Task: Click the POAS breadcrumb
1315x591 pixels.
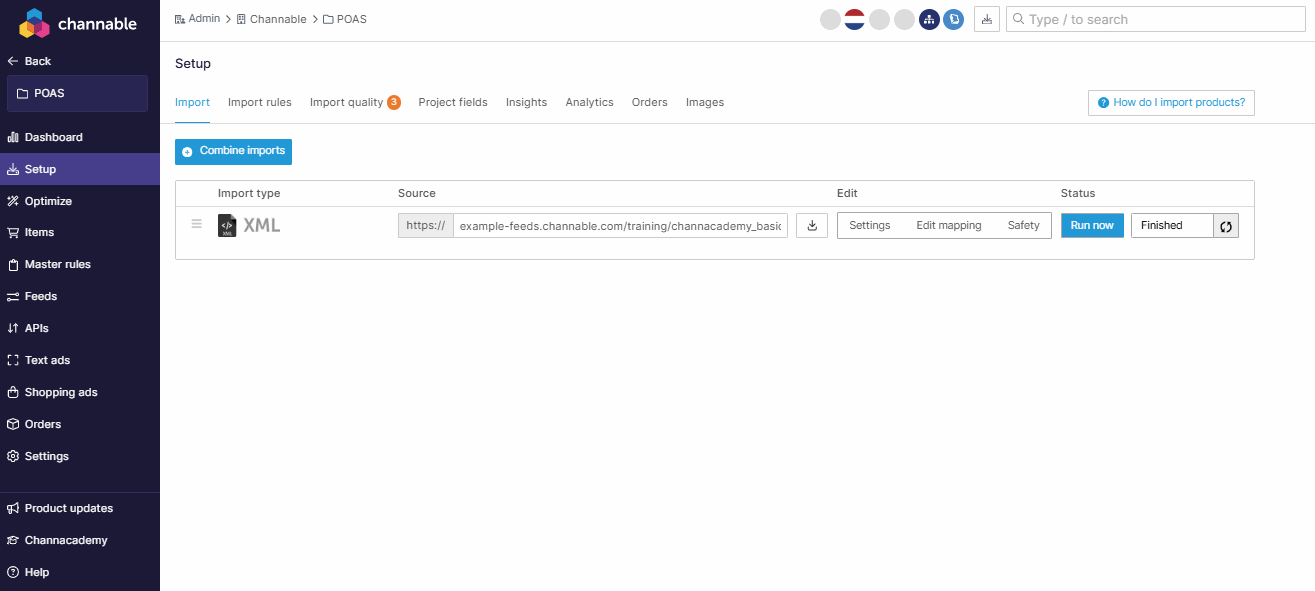Action: (x=344, y=19)
